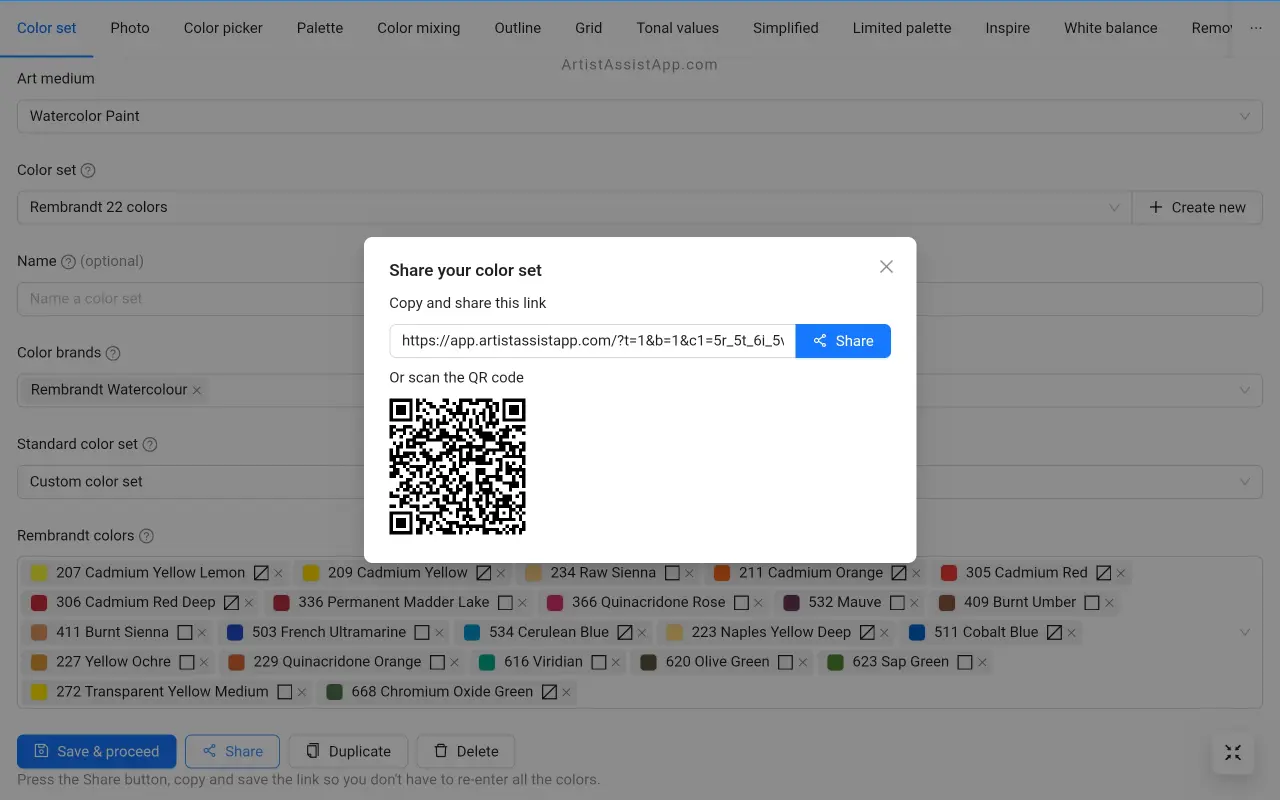Click the Save & proceed button
1280x800 pixels.
(97, 751)
